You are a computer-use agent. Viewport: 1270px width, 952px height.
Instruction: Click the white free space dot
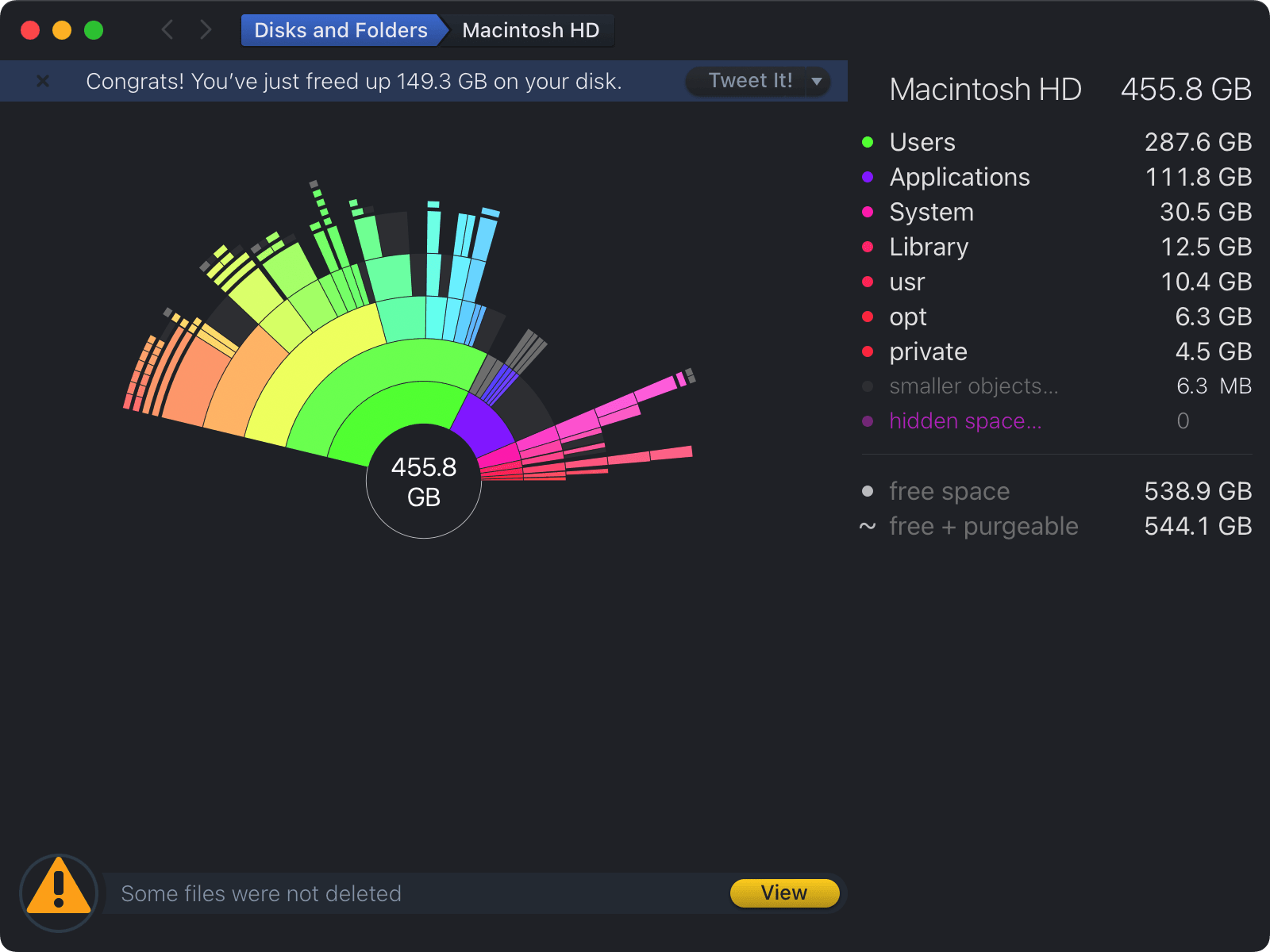coord(868,491)
